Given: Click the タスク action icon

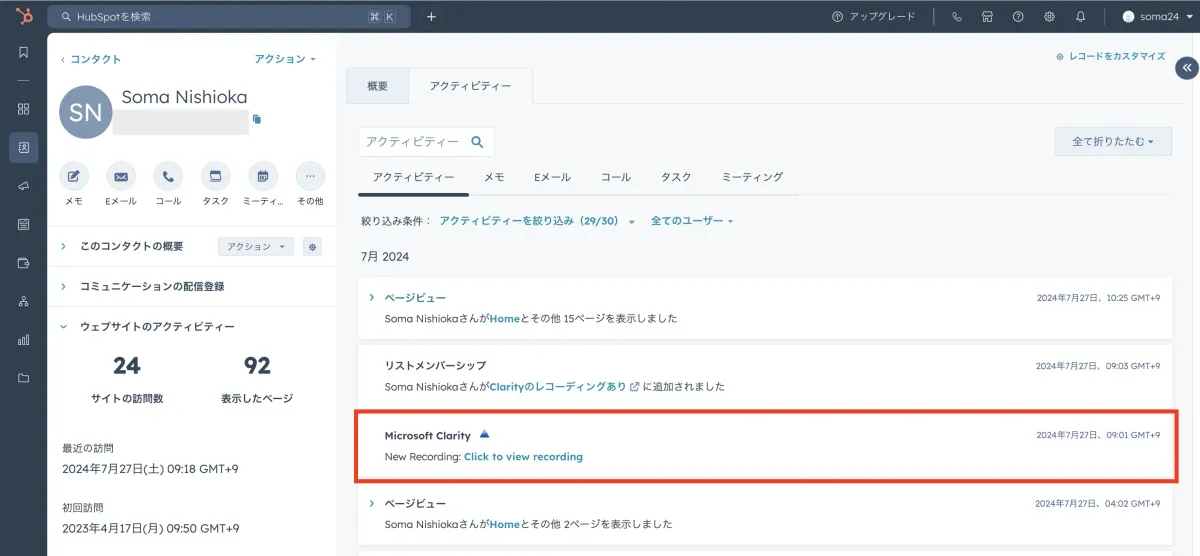Looking at the screenshot, I should click(x=215, y=176).
